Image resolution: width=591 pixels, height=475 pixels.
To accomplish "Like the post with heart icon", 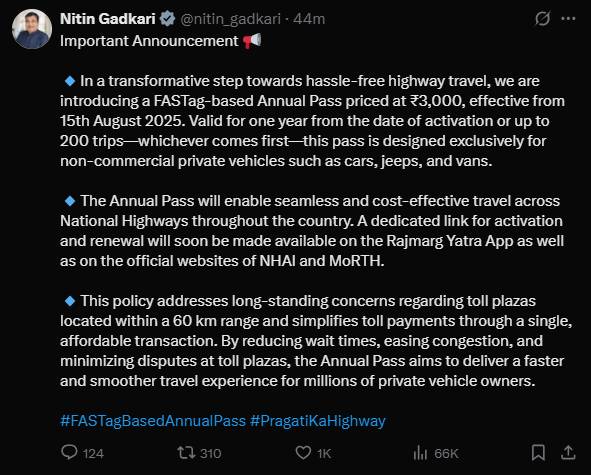I will (x=303, y=453).
